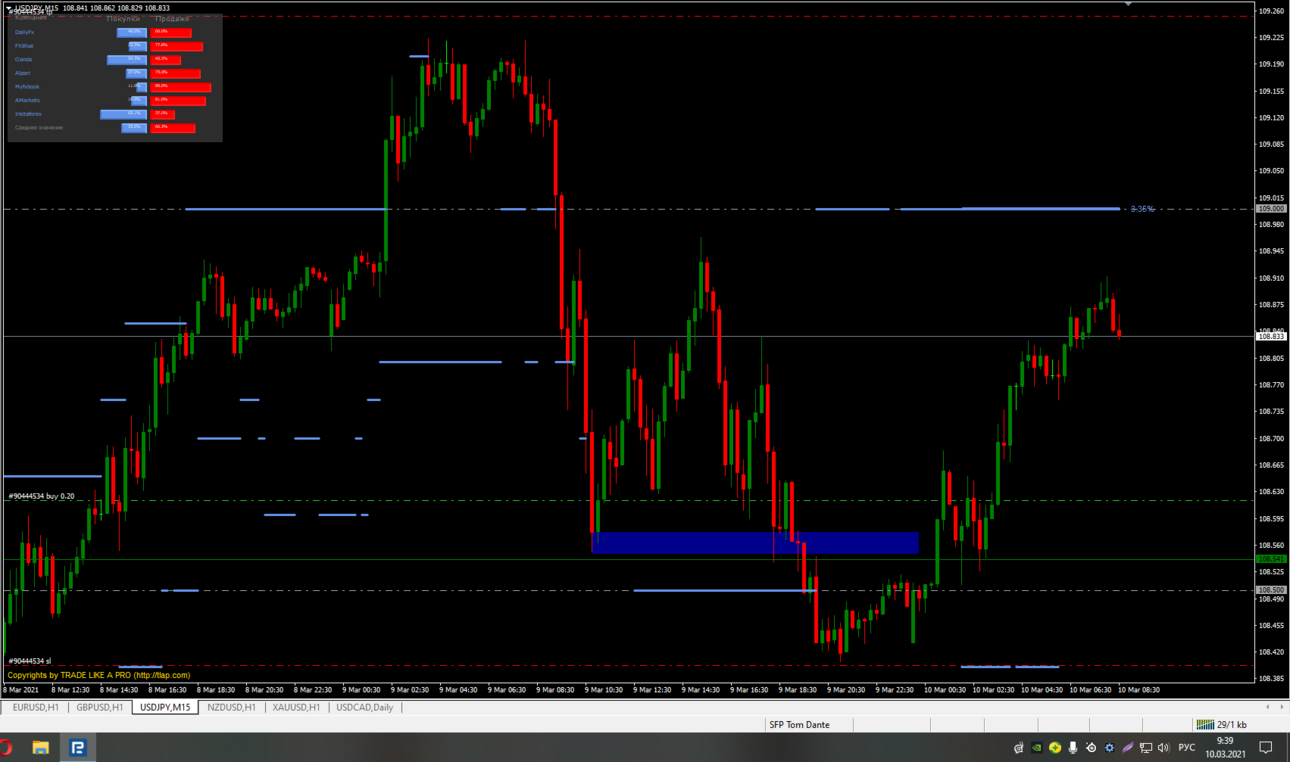Open the chart menu triangle beside USDJPY,M15
Screen dimensions: 1290x762
(9, 8)
